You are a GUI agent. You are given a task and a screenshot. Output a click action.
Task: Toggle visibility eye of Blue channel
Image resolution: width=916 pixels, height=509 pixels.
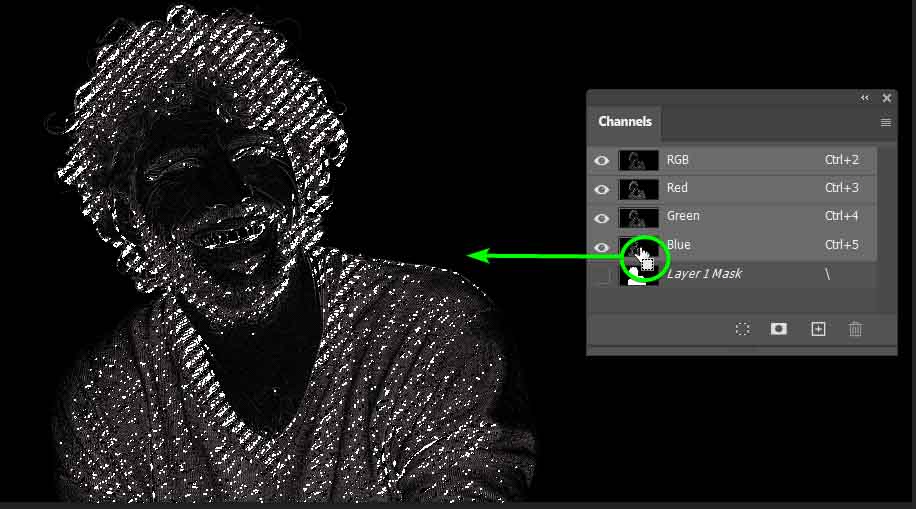[602, 247]
